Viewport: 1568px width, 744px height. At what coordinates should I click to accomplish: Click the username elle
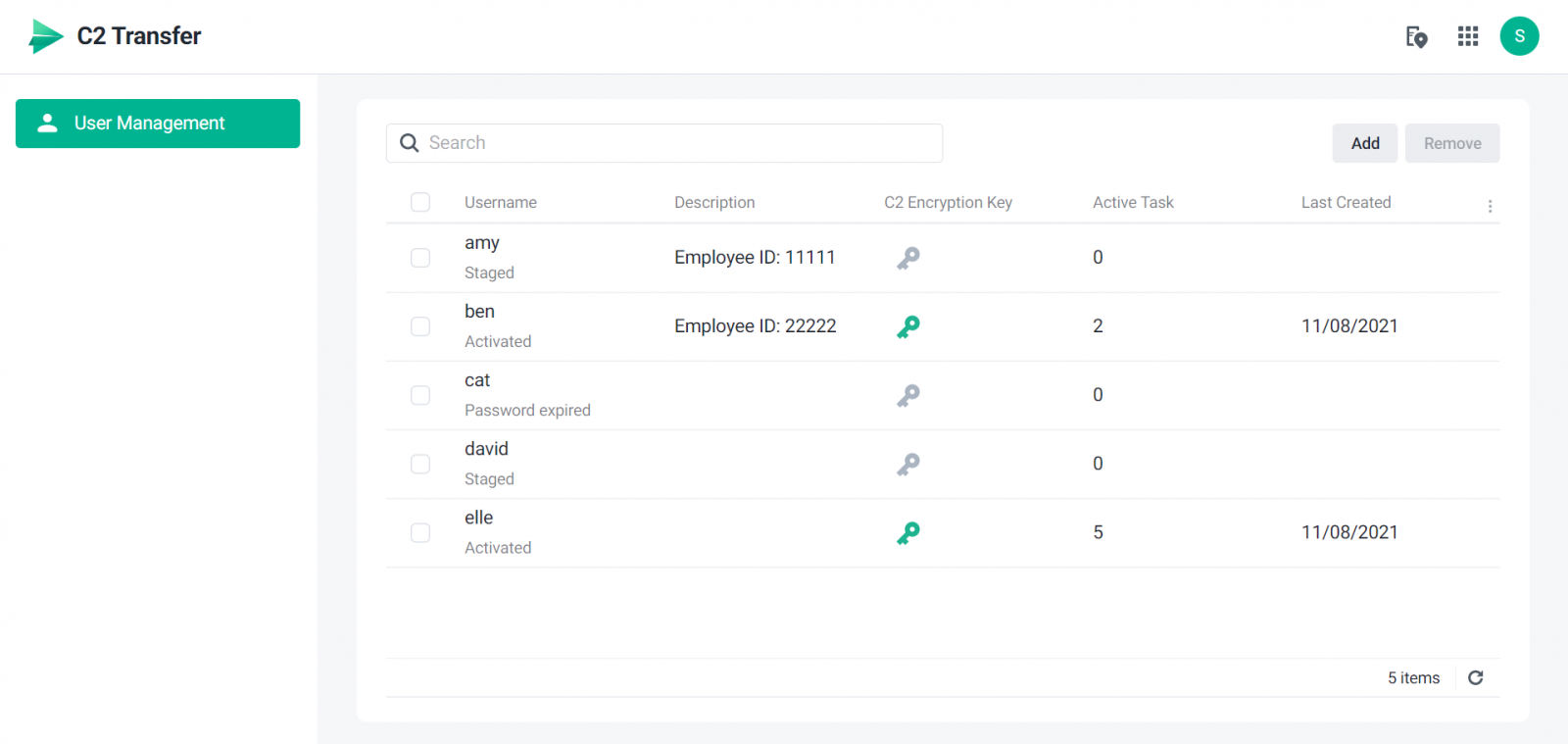(478, 518)
